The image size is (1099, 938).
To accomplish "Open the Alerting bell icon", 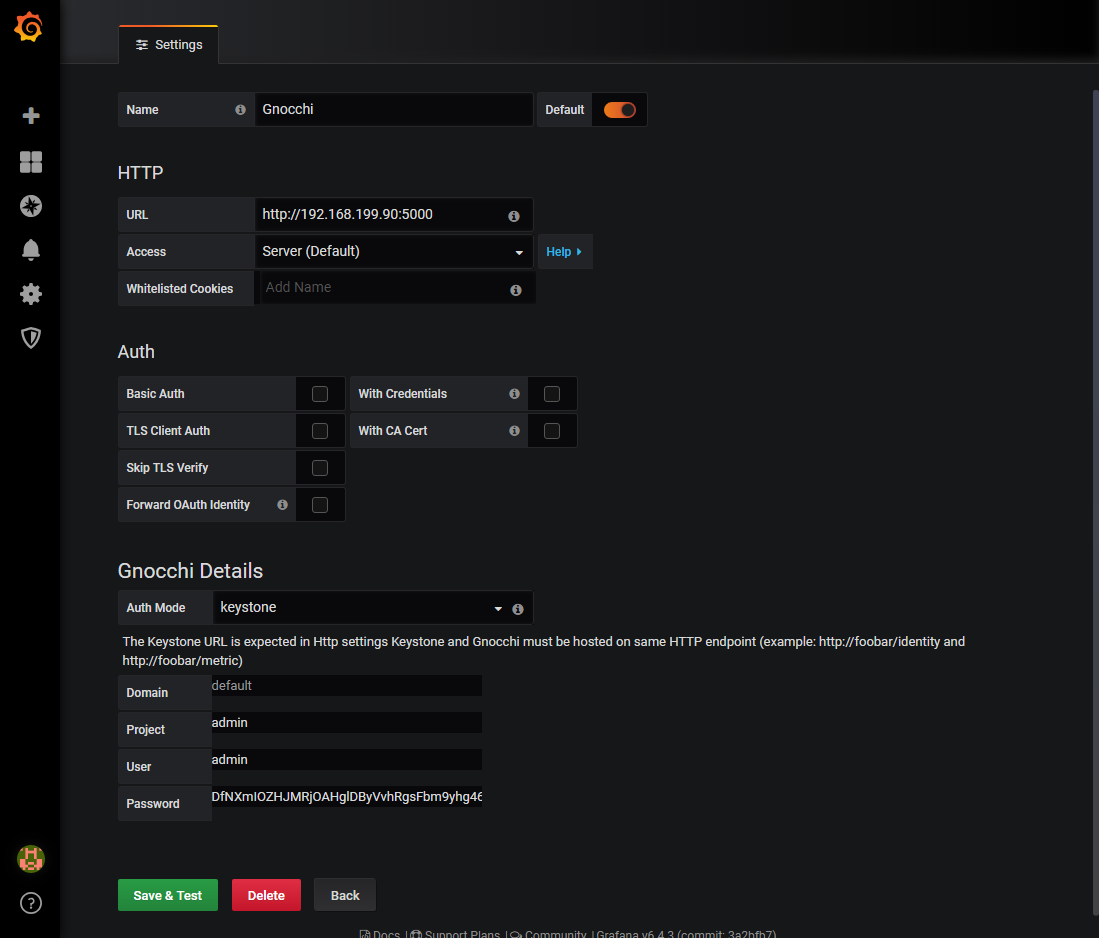I will [31, 250].
